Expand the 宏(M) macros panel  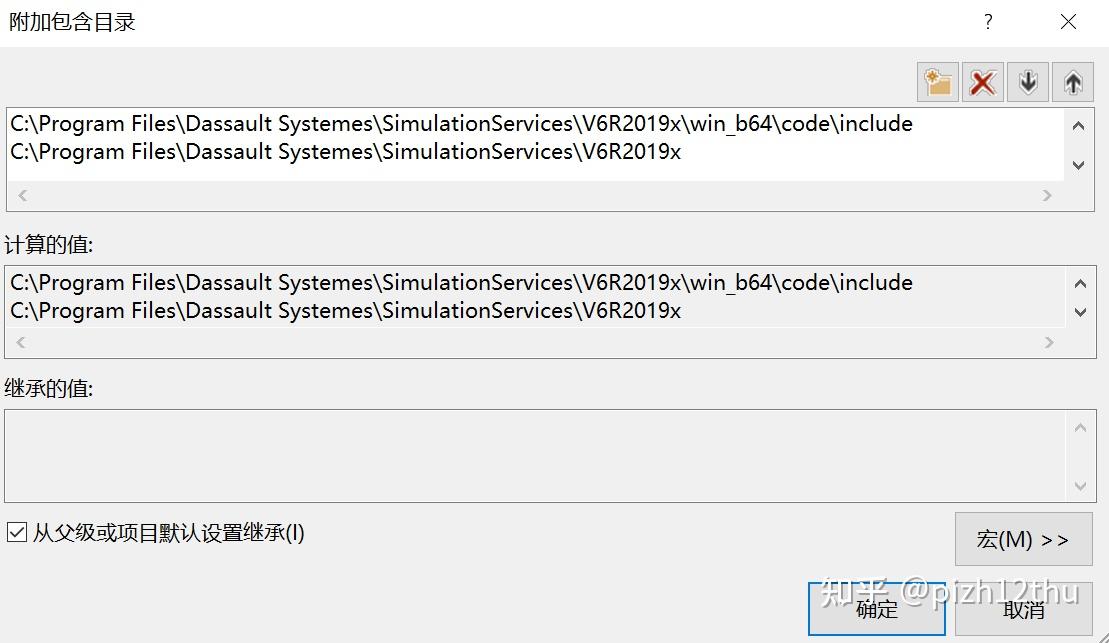1022,539
